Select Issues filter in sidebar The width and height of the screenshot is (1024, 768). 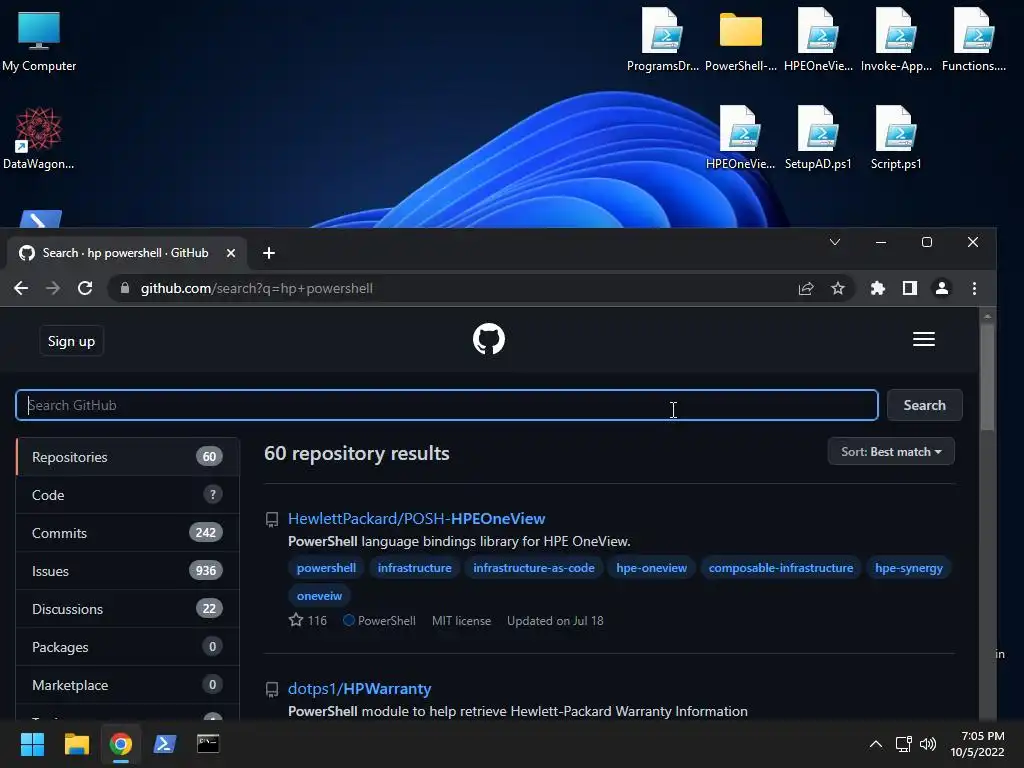pyautogui.click(x=127, y=571)
